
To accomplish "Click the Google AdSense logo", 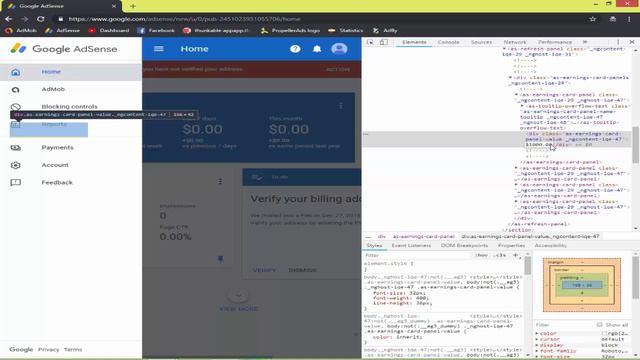I will pos(64,49).
